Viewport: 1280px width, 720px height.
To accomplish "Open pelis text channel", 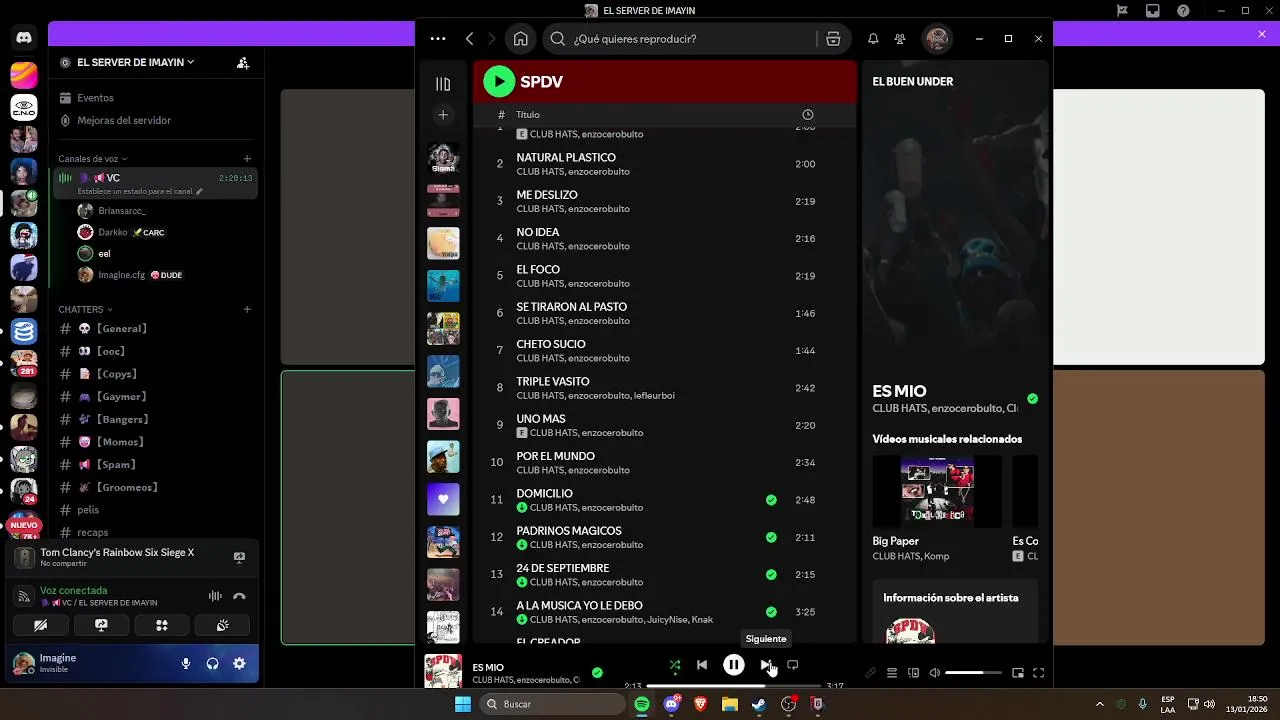I will 155,510.
